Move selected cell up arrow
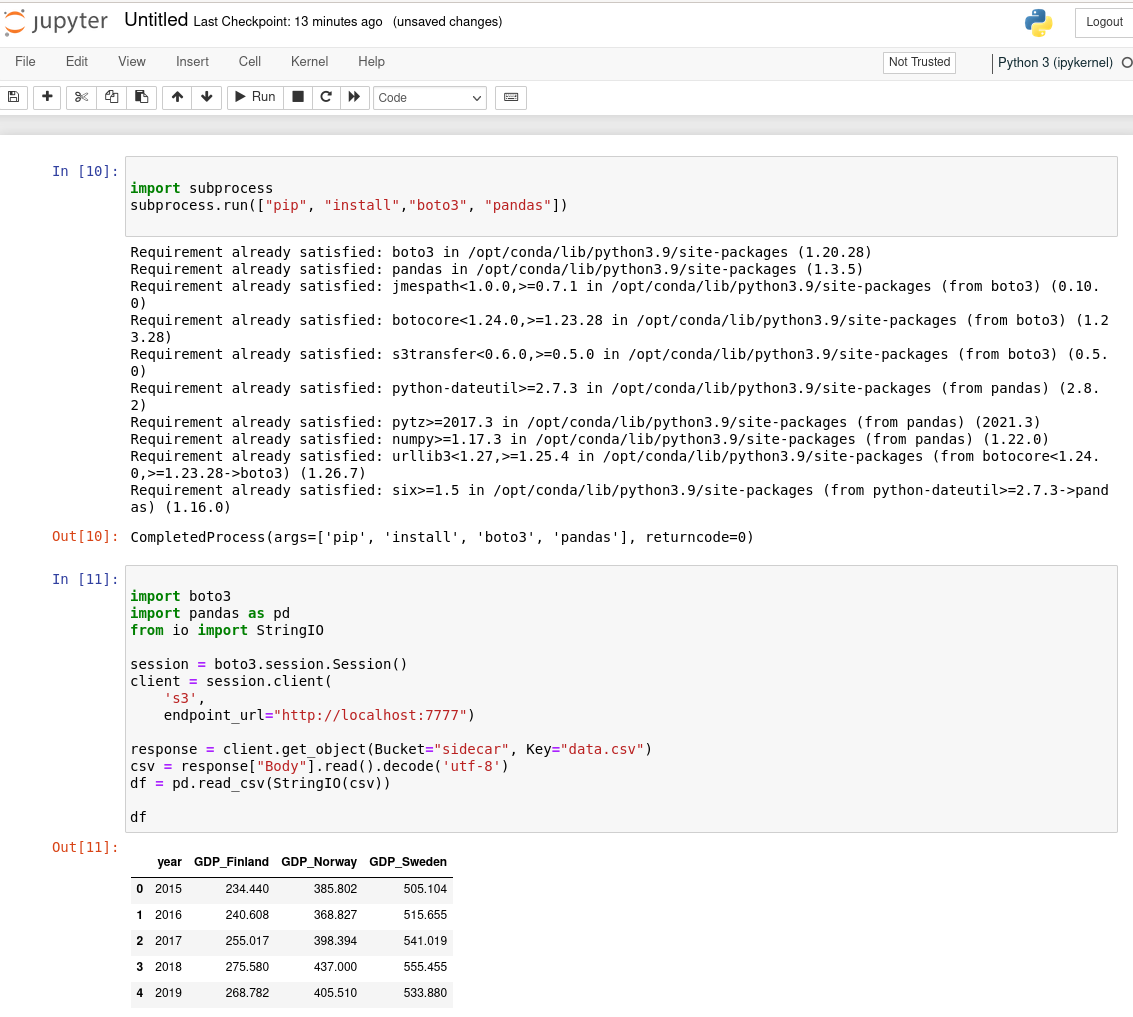This screenshot has height=1017, width=1133. (177, 97)
